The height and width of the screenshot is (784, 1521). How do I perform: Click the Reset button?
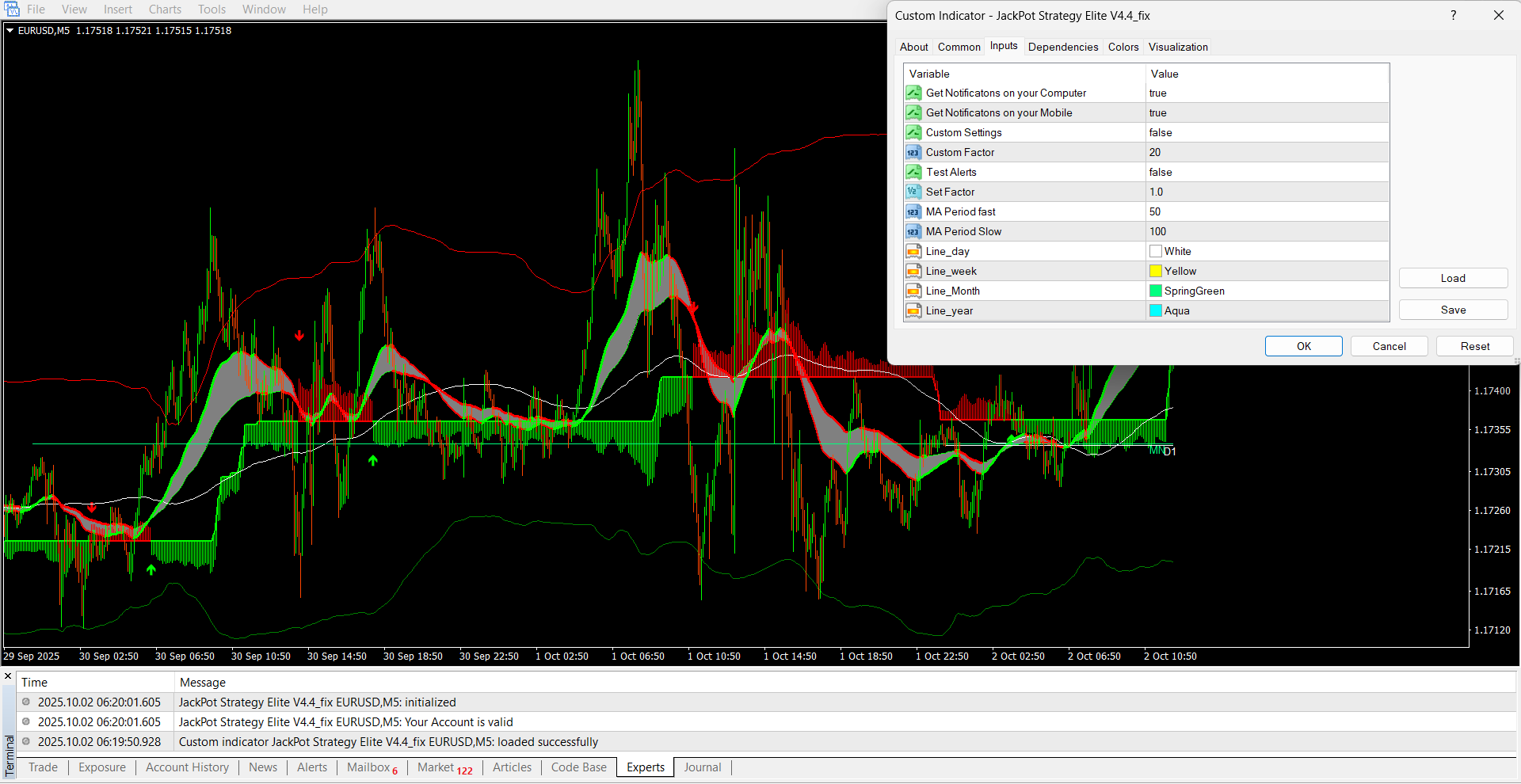[x=1474, y=347]
